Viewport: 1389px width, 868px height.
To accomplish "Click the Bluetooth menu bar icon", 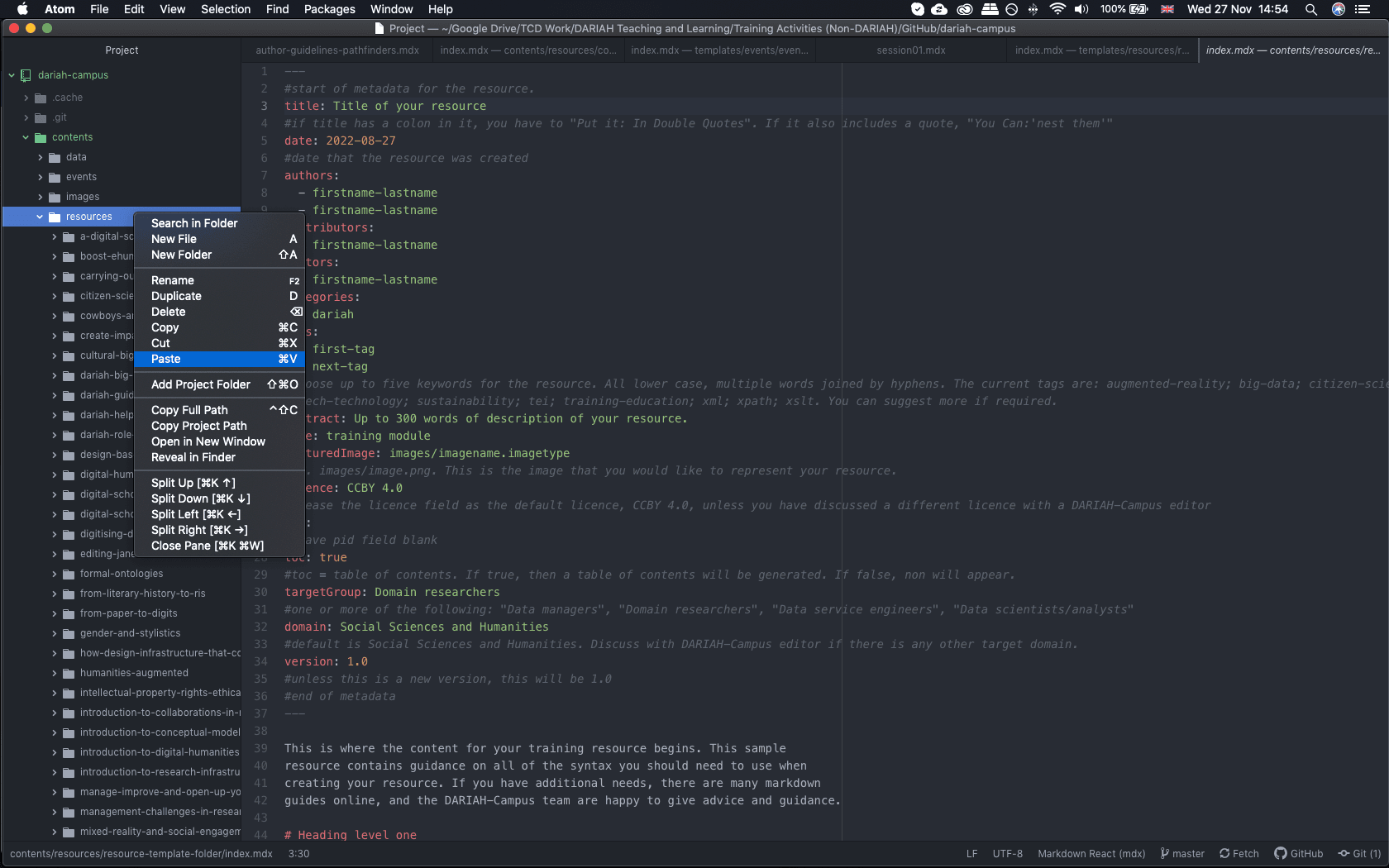I will tap(1033, 10).
